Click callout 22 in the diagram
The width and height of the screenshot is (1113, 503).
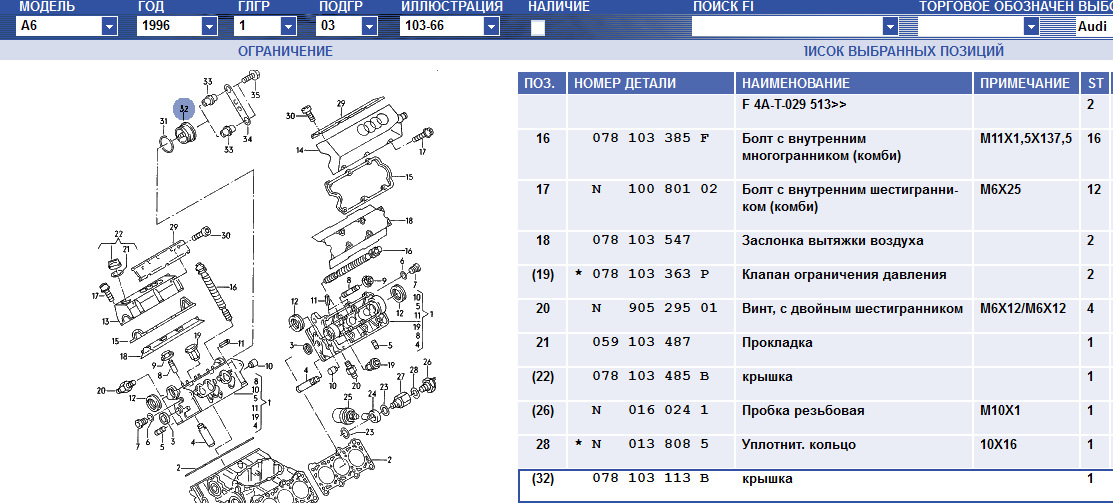(118, 233)
